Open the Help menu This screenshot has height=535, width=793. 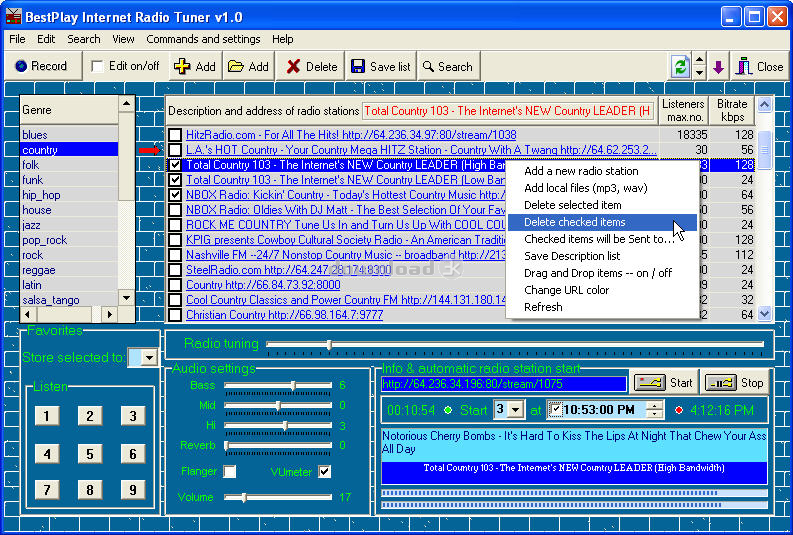[282, 39]
